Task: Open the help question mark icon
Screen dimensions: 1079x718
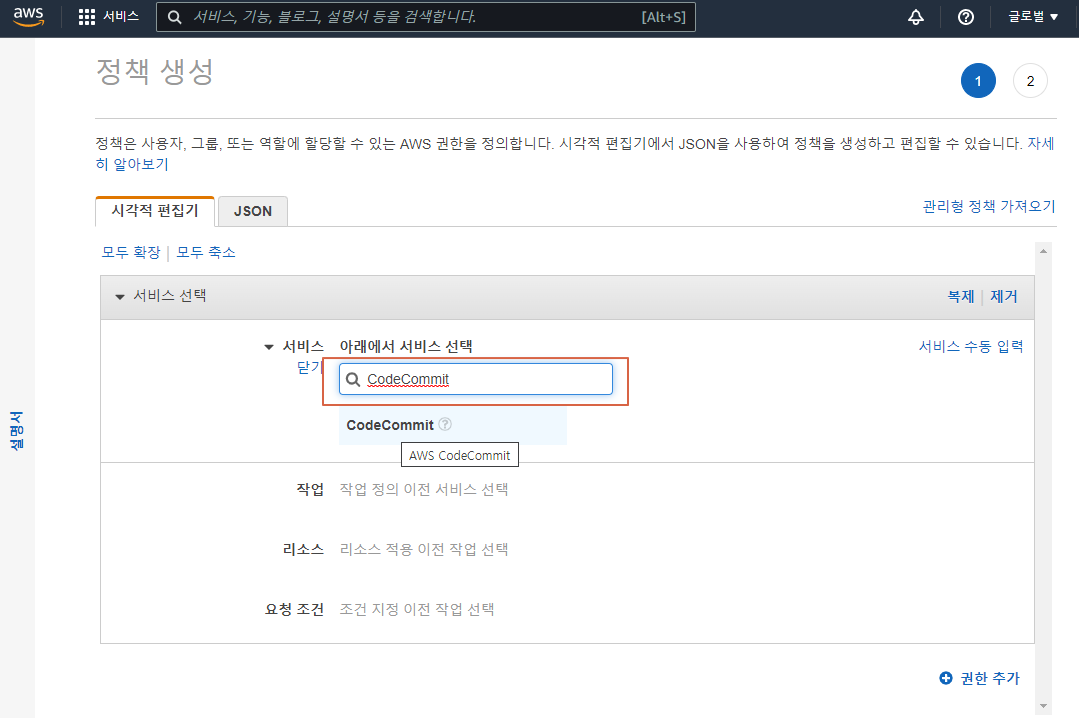Action: pos(965,17)
